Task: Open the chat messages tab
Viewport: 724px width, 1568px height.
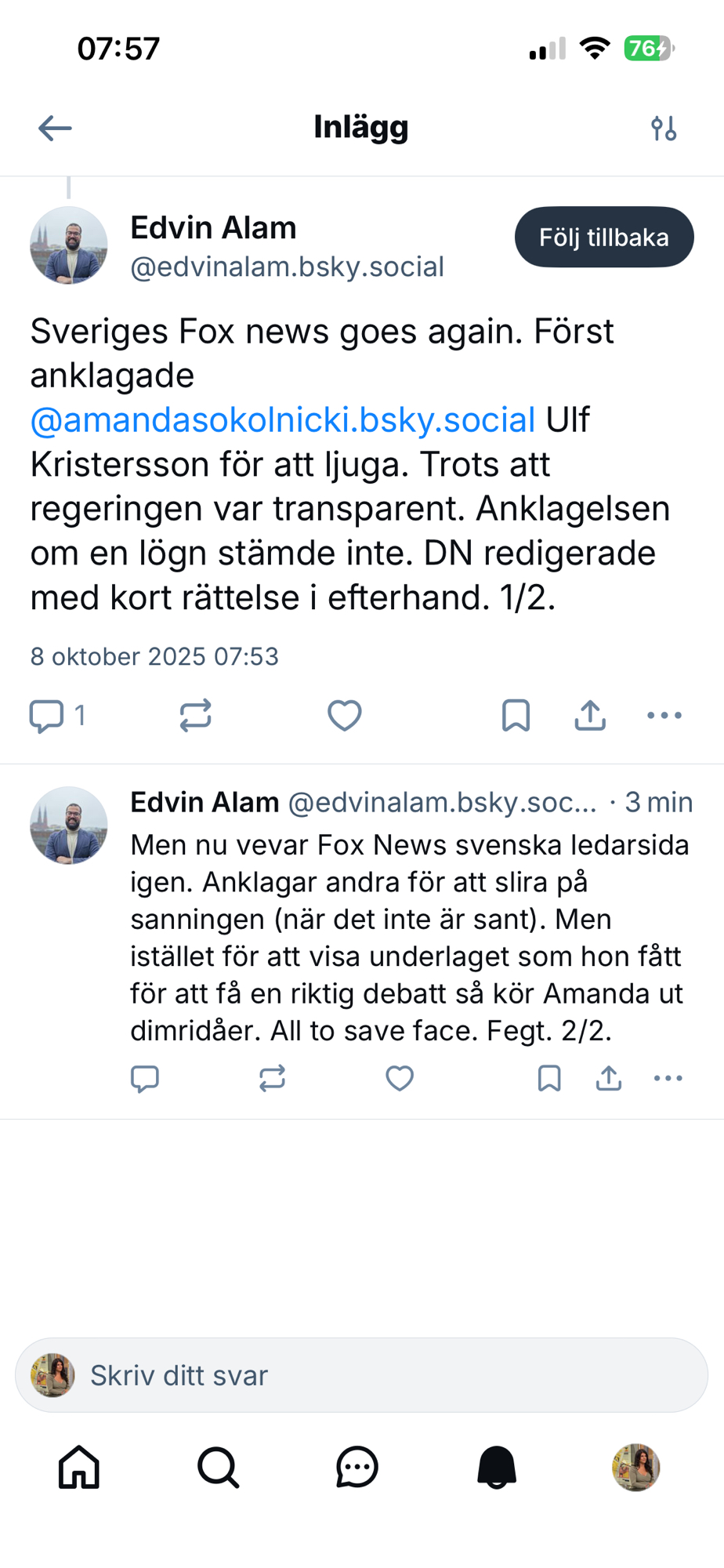Action: click(357, 1467)
